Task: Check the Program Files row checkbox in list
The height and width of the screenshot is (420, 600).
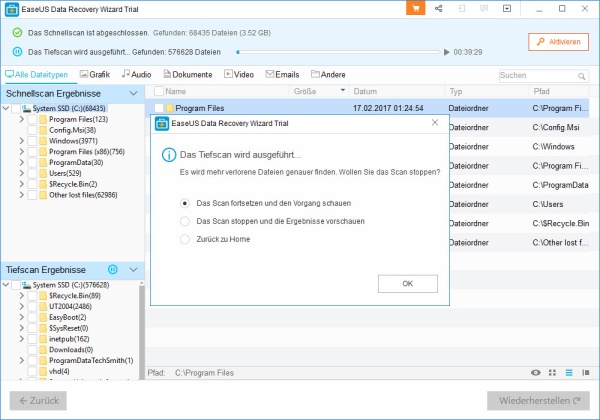Action: 159,108
